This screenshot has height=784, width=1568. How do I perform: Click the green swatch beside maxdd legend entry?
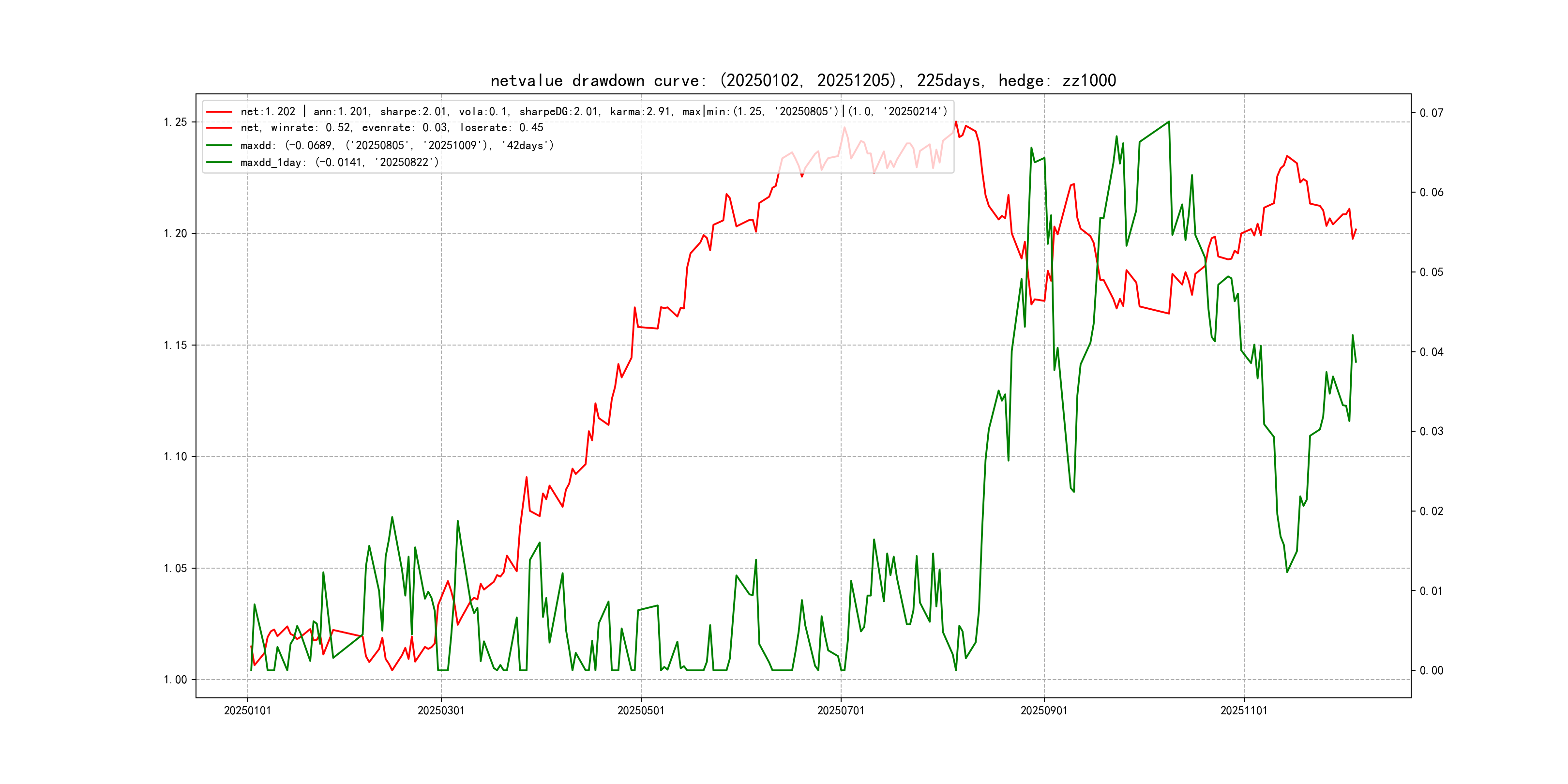(x=219, y=146)
